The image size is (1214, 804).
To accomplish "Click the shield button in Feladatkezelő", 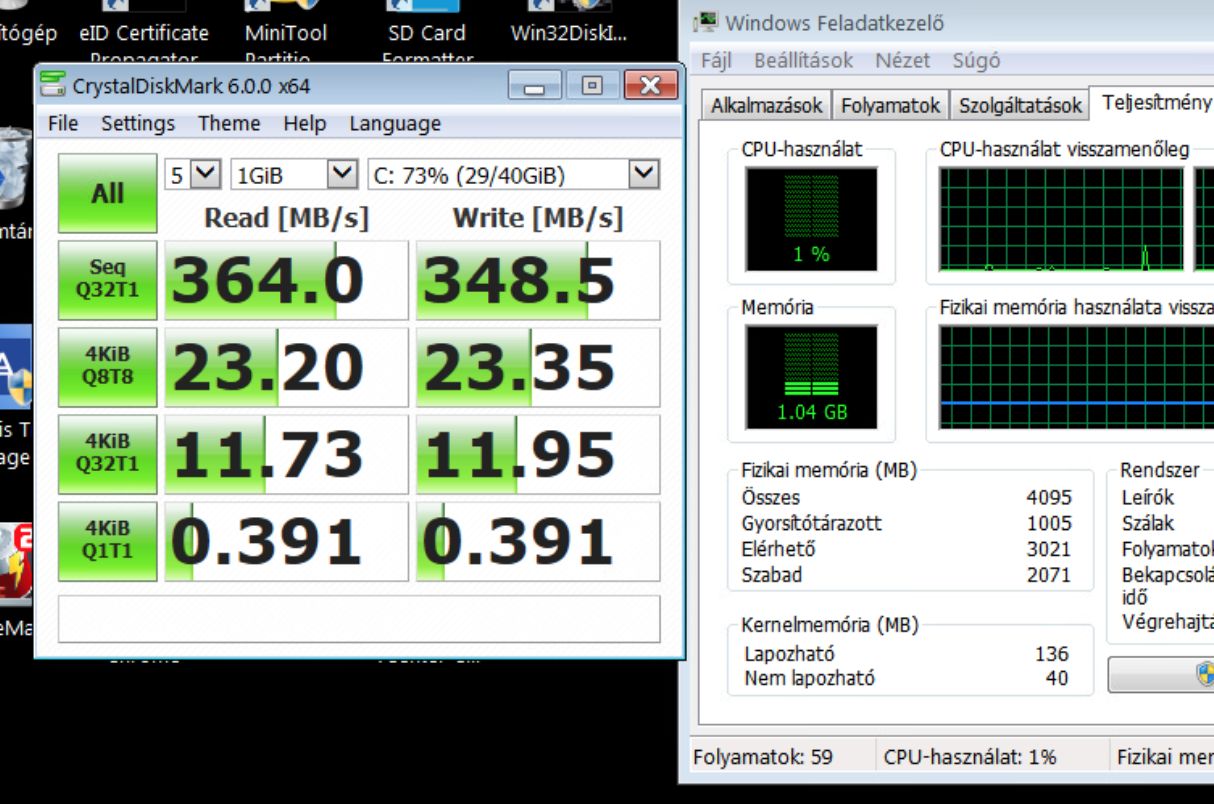I will point(1162,675).
